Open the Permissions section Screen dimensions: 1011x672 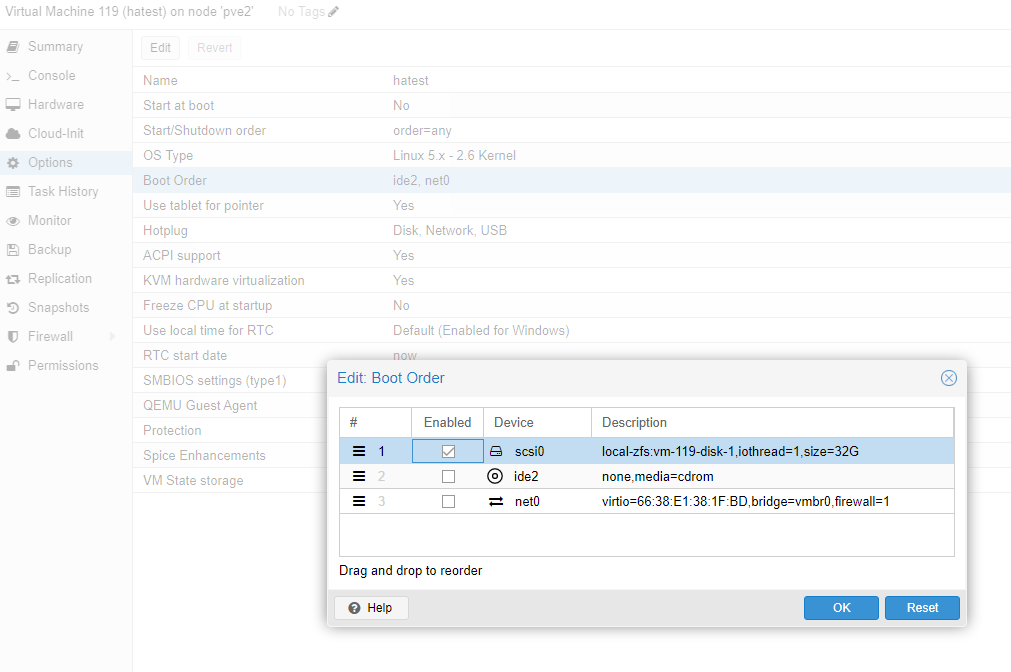[x=66, y=366]
